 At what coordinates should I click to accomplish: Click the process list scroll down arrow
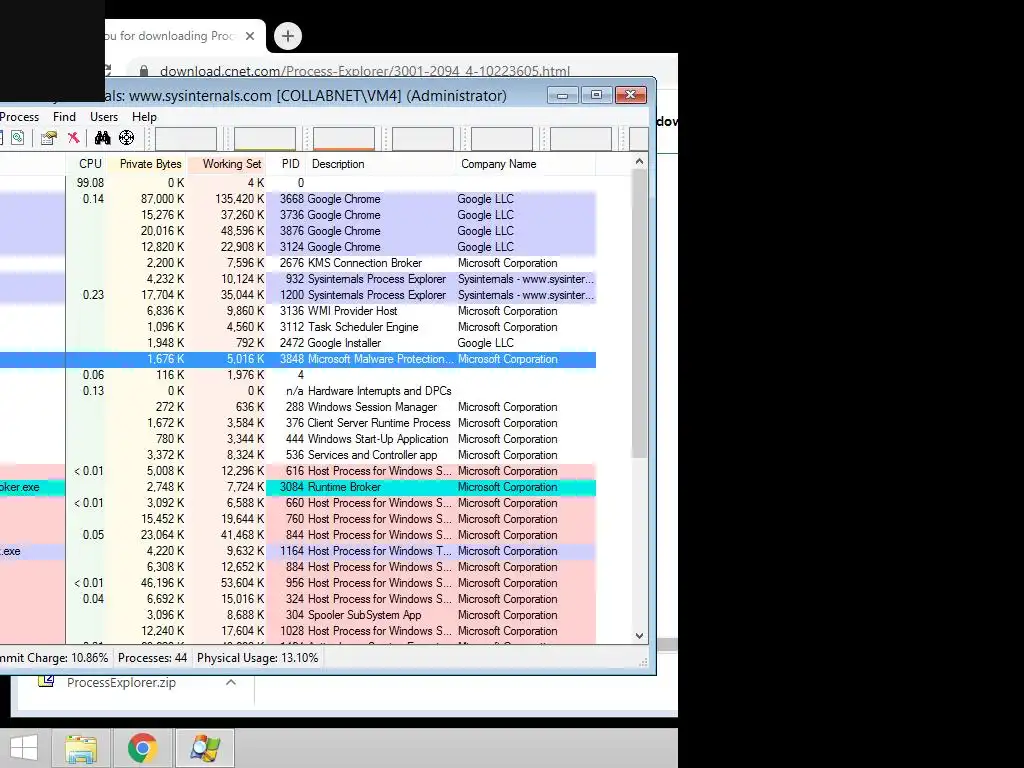click(639, 635)
